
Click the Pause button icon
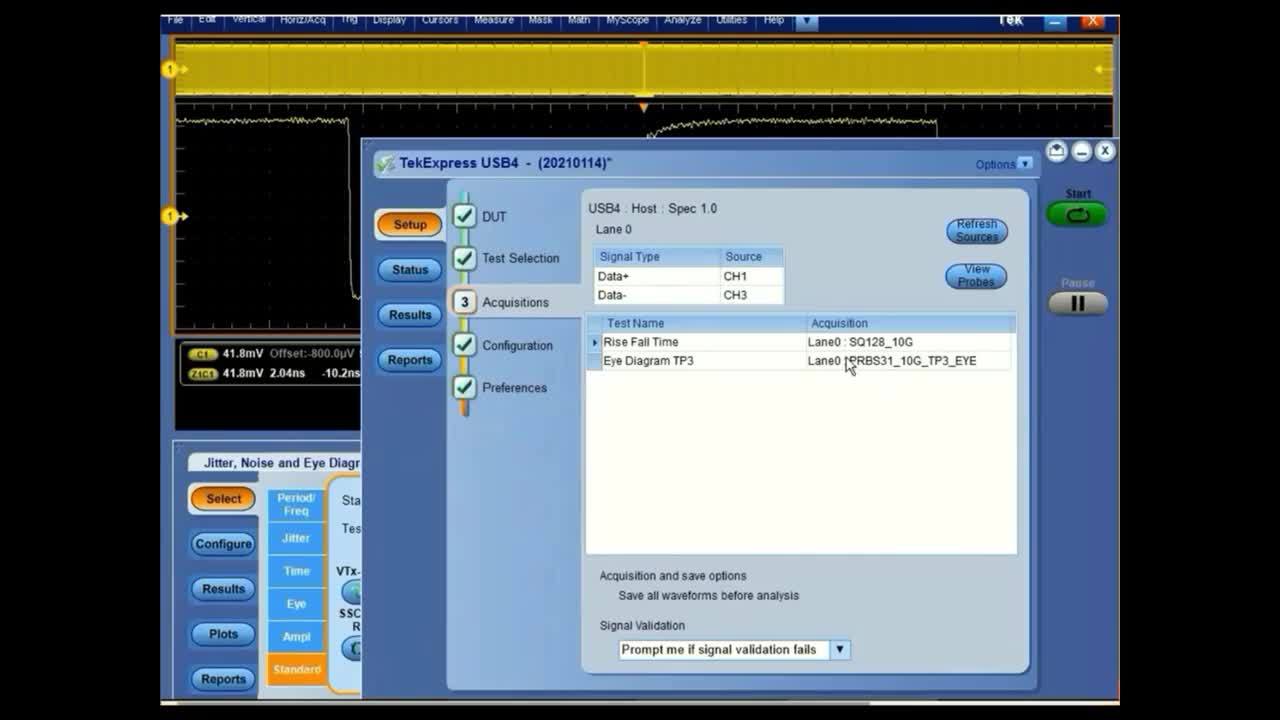tap(1077, 303)
